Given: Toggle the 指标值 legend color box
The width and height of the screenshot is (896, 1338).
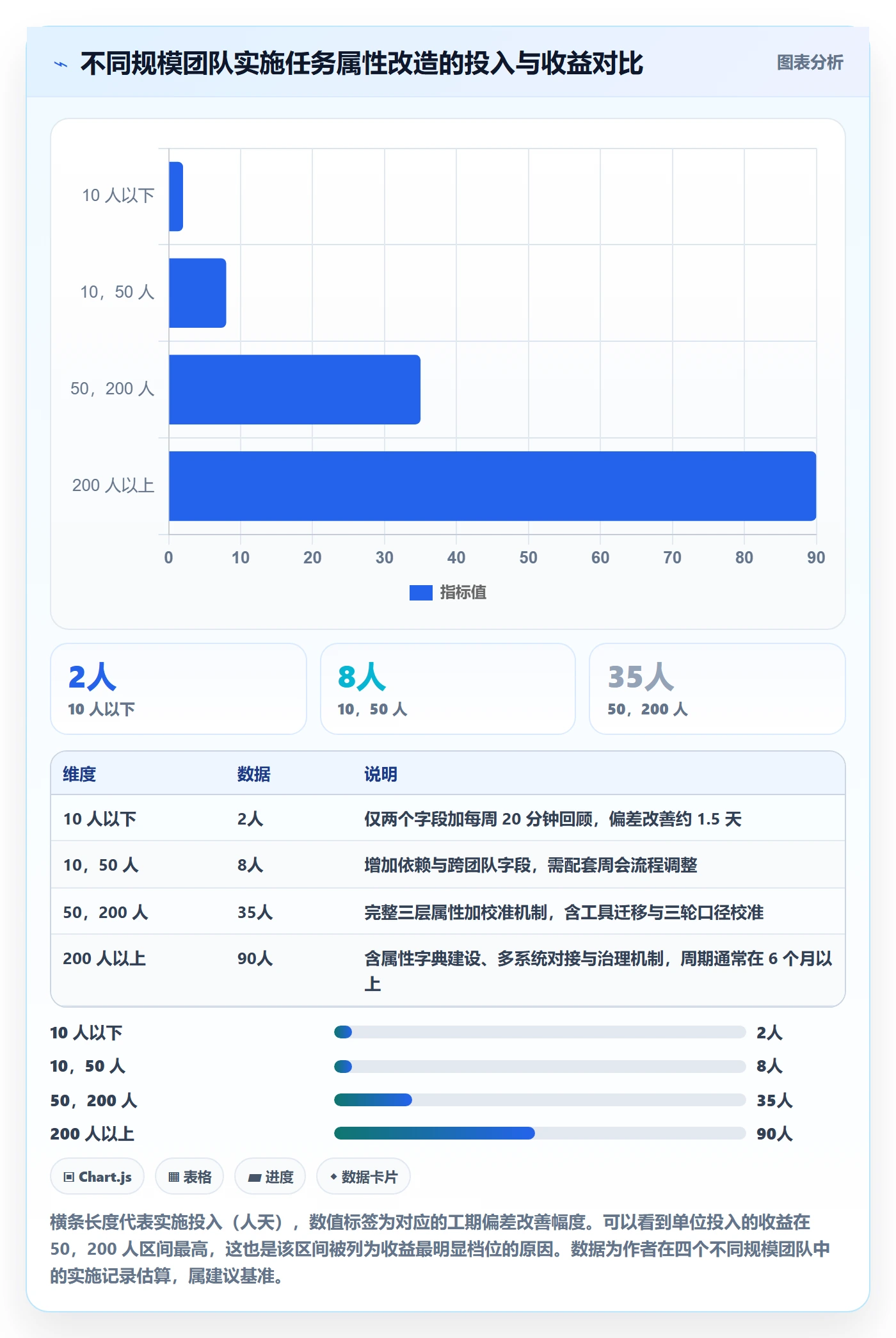Looking at the screenshot, I should [x=420, y=593].
